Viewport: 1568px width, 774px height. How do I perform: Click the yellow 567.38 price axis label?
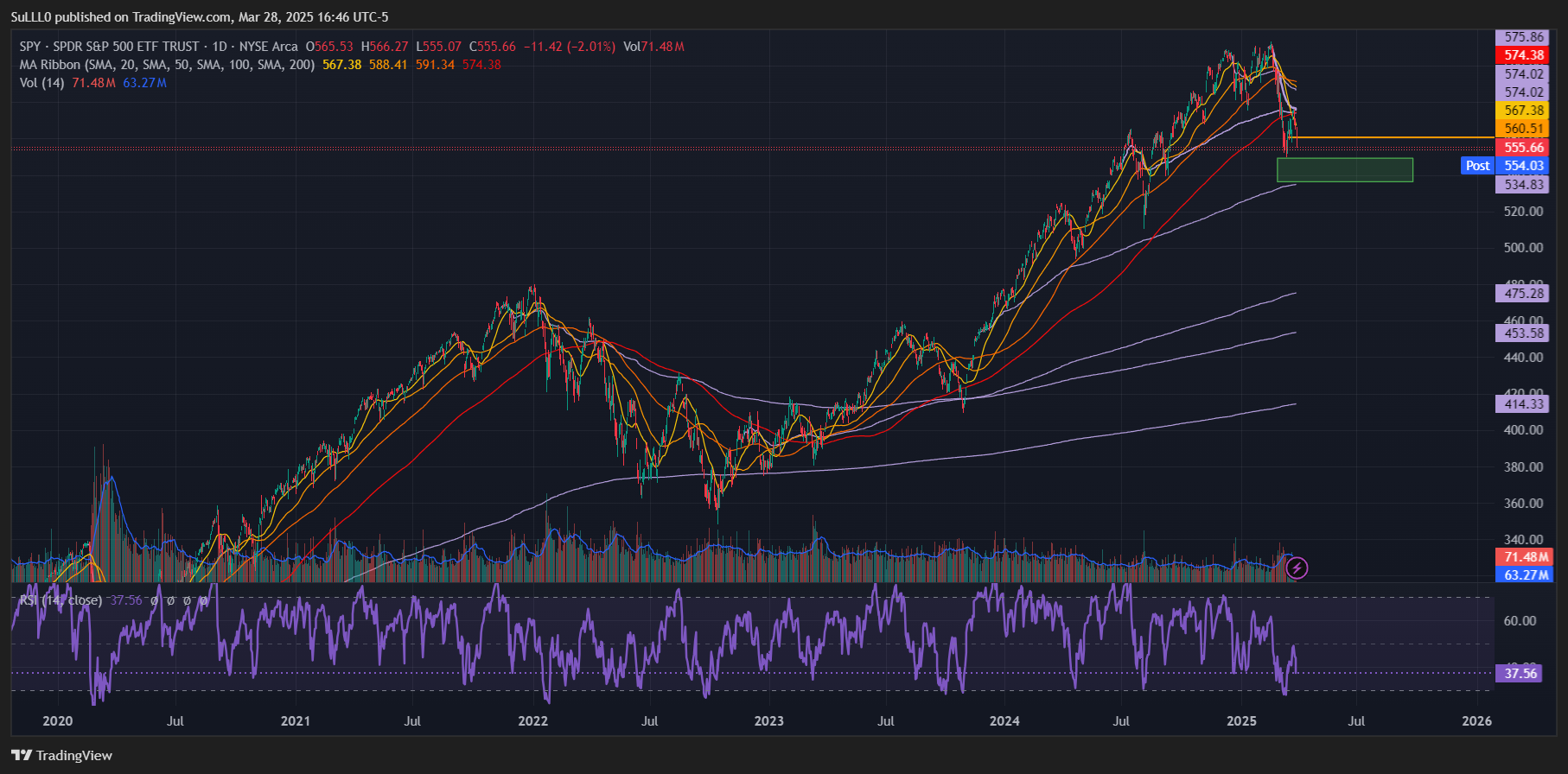tap(1524, 111)
